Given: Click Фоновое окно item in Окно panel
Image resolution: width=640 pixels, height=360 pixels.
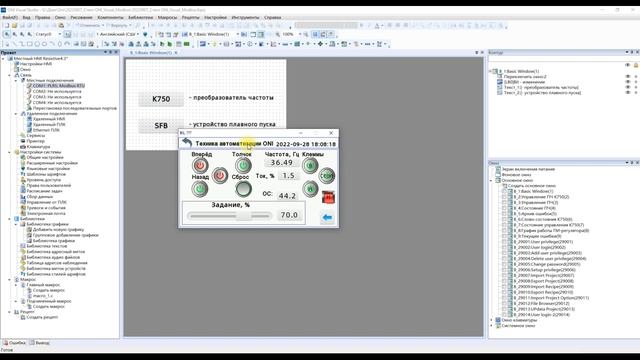Looking at the screenshot, I should pos(516,175).
